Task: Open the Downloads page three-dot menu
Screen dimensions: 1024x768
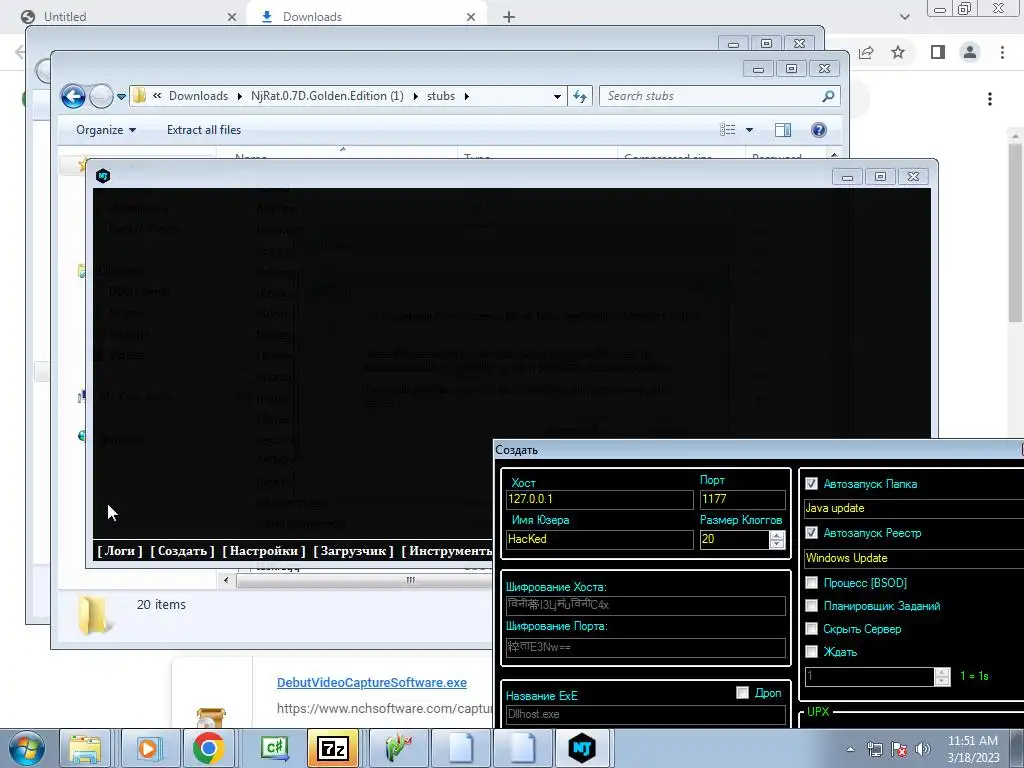Action: (990, 99)
